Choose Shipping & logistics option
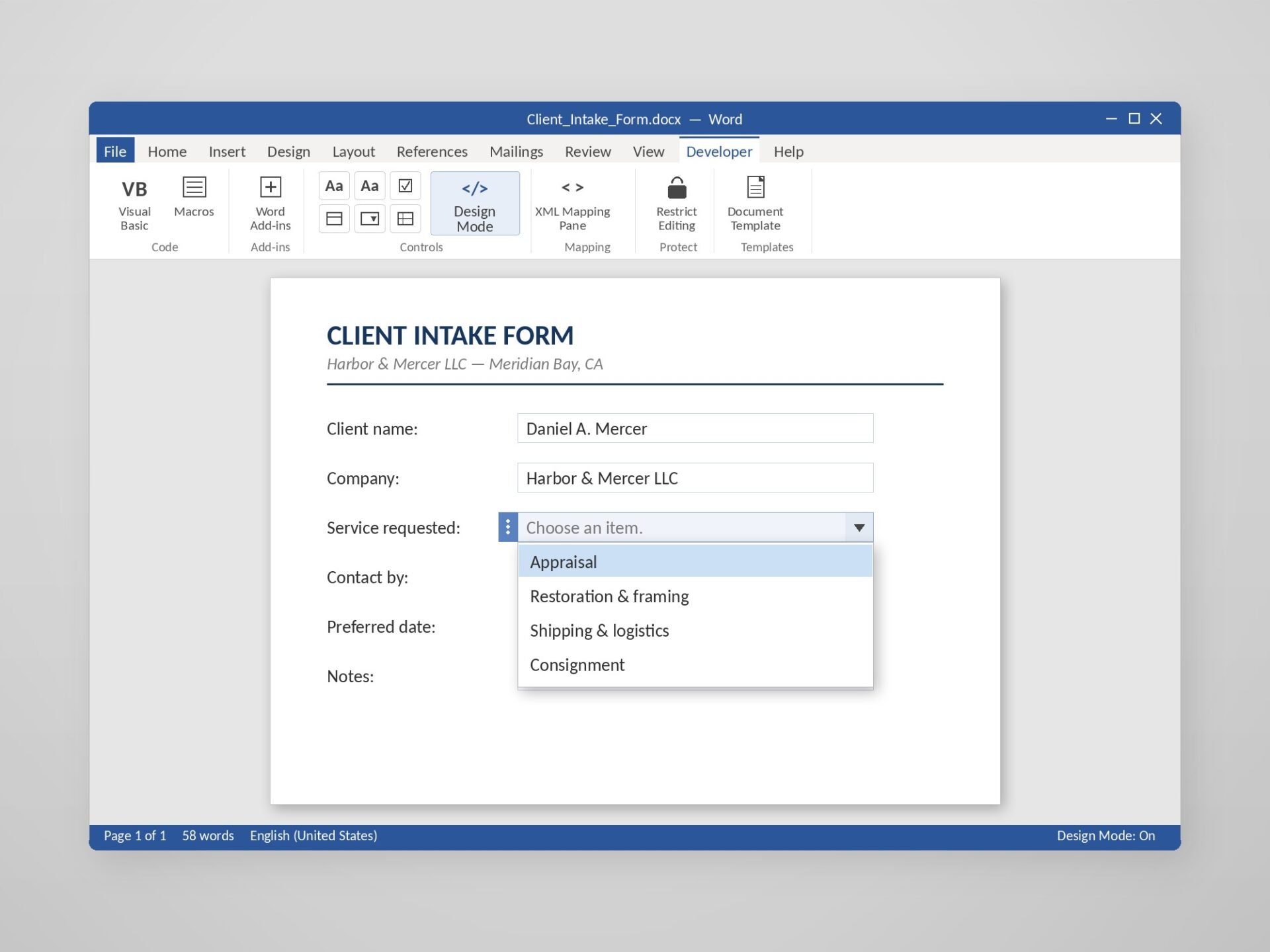Screen dimensions: 1270x952 pyautogui.click(x=695, y=631)
